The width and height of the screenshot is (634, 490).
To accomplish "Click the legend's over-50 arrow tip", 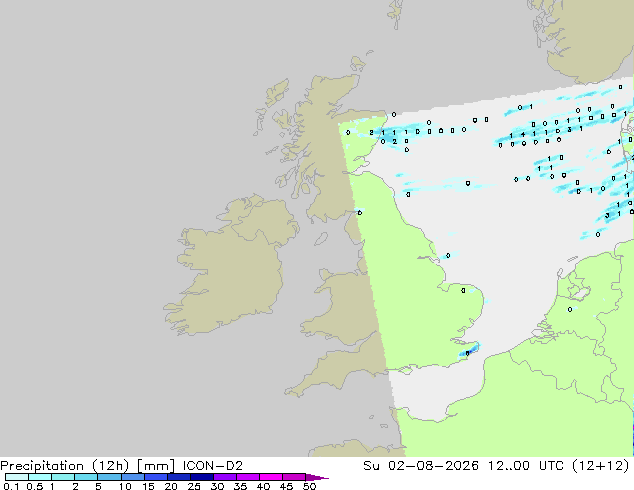I will point(317,477).
